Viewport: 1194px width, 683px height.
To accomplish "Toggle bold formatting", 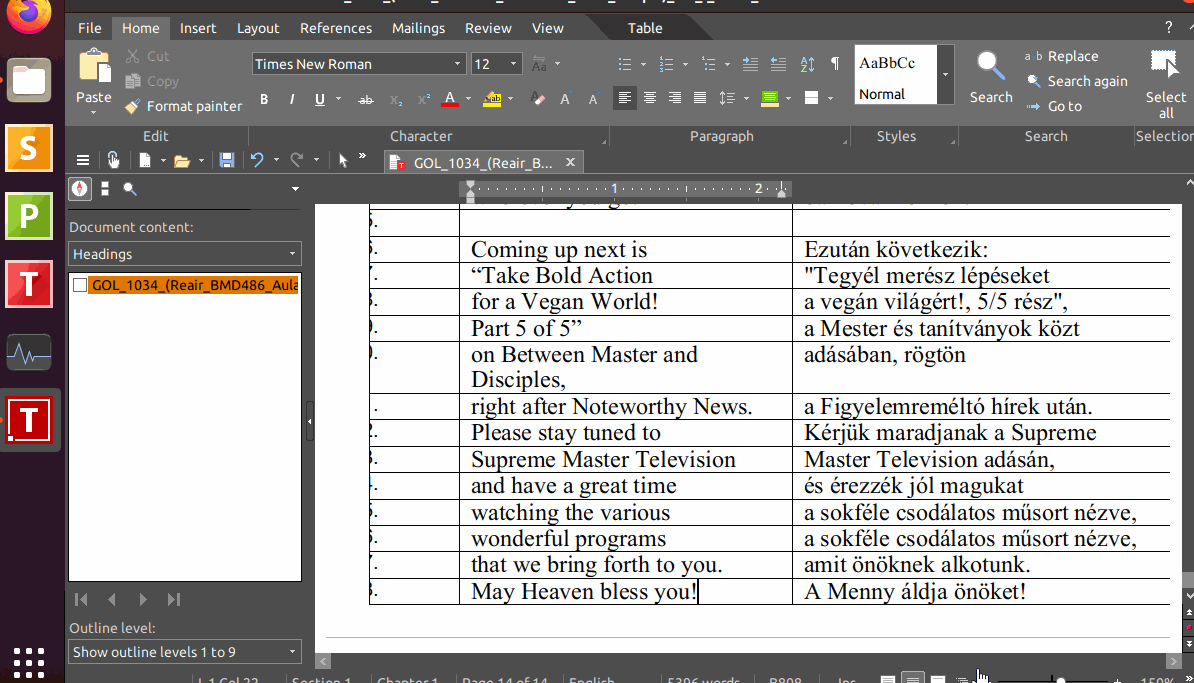I will [x=264, y=99].
